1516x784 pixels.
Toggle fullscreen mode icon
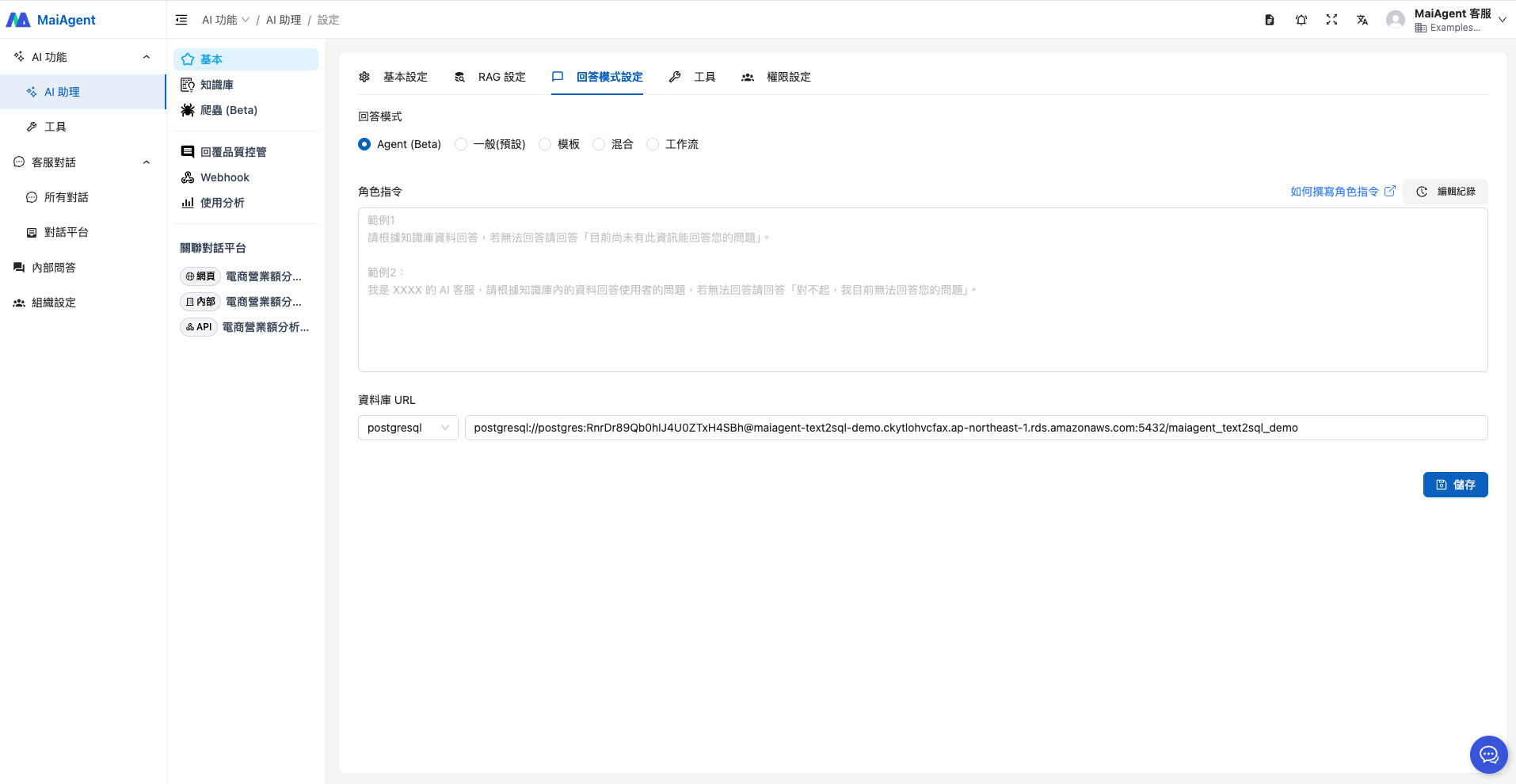tap(1331, 20)
